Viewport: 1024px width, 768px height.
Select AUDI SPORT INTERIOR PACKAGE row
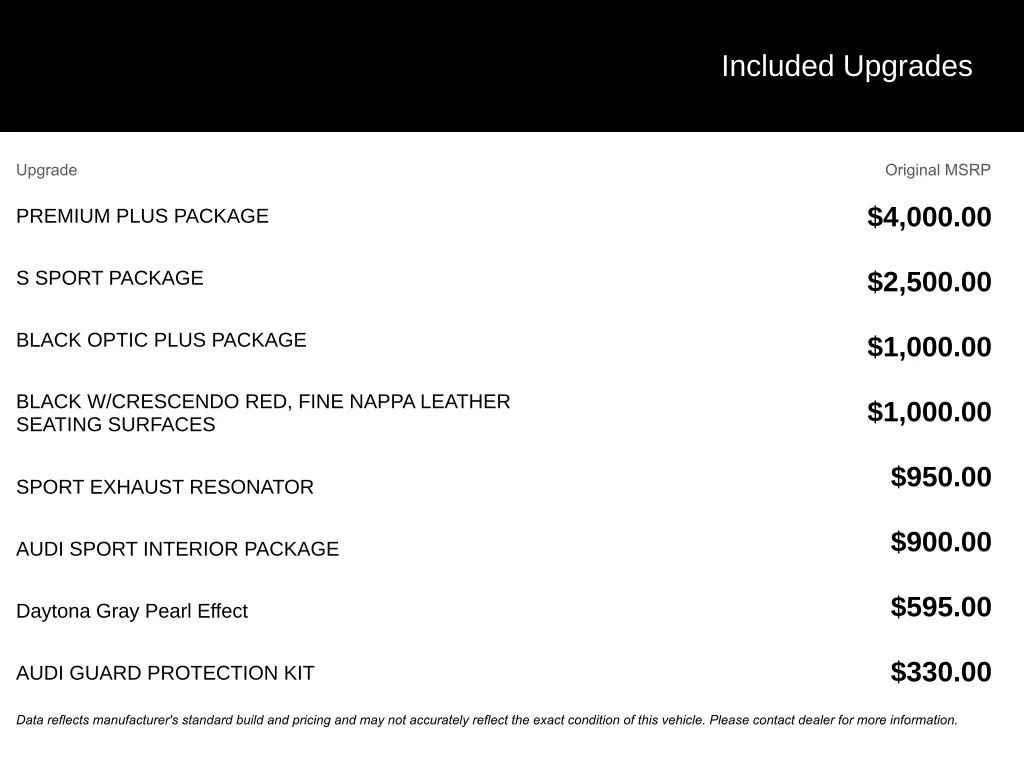[x=178, y=549]
